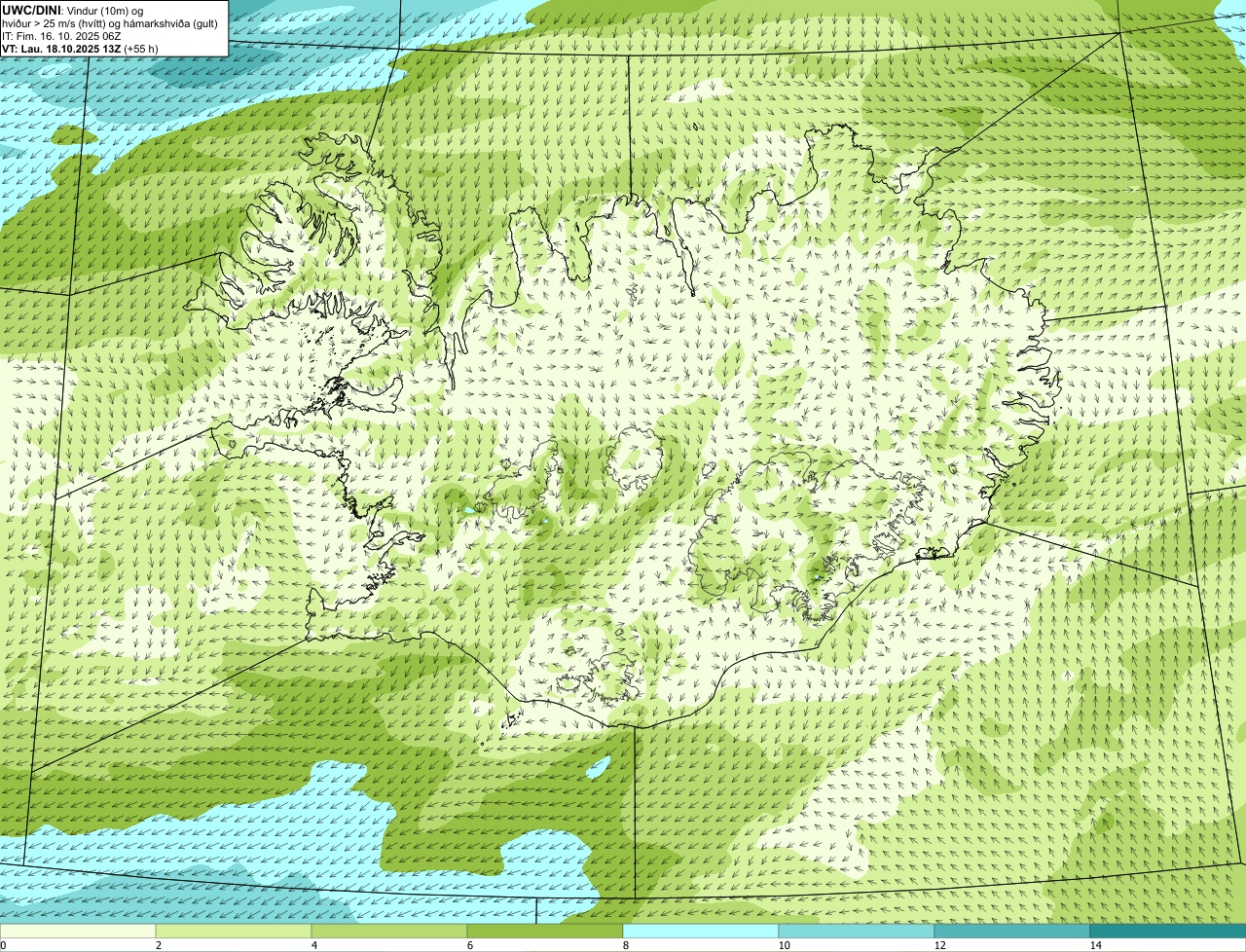Click the scale label '0'

[x=3, y=945]
